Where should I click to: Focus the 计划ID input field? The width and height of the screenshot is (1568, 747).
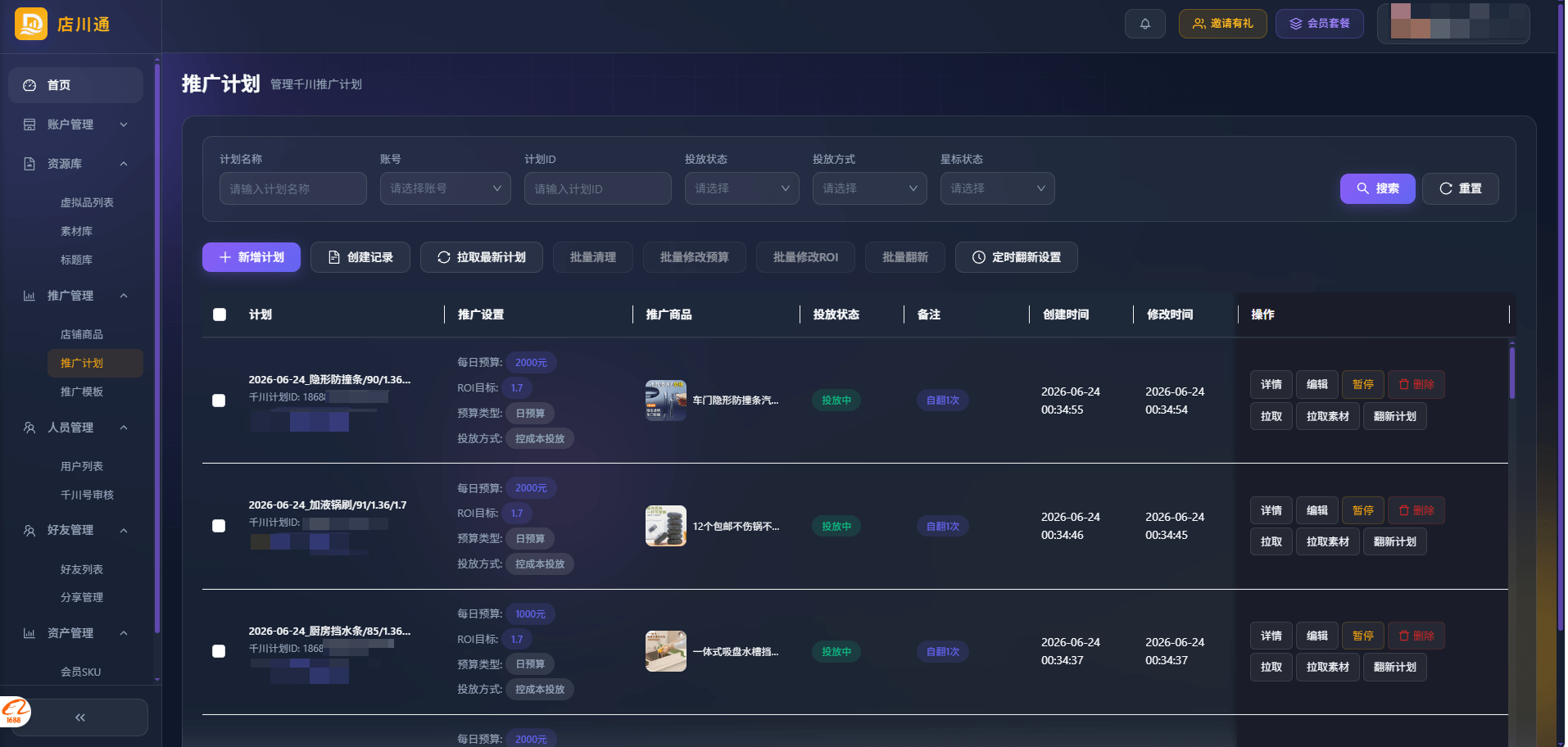(597, 188)
